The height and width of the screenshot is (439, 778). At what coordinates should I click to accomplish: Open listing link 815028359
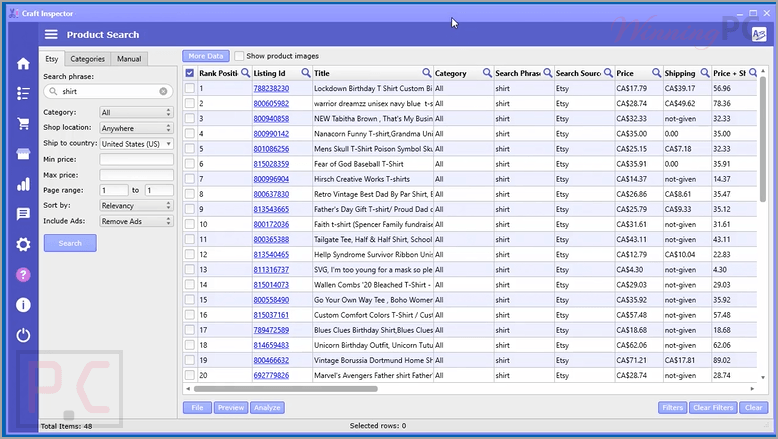[x=271, y=164]
